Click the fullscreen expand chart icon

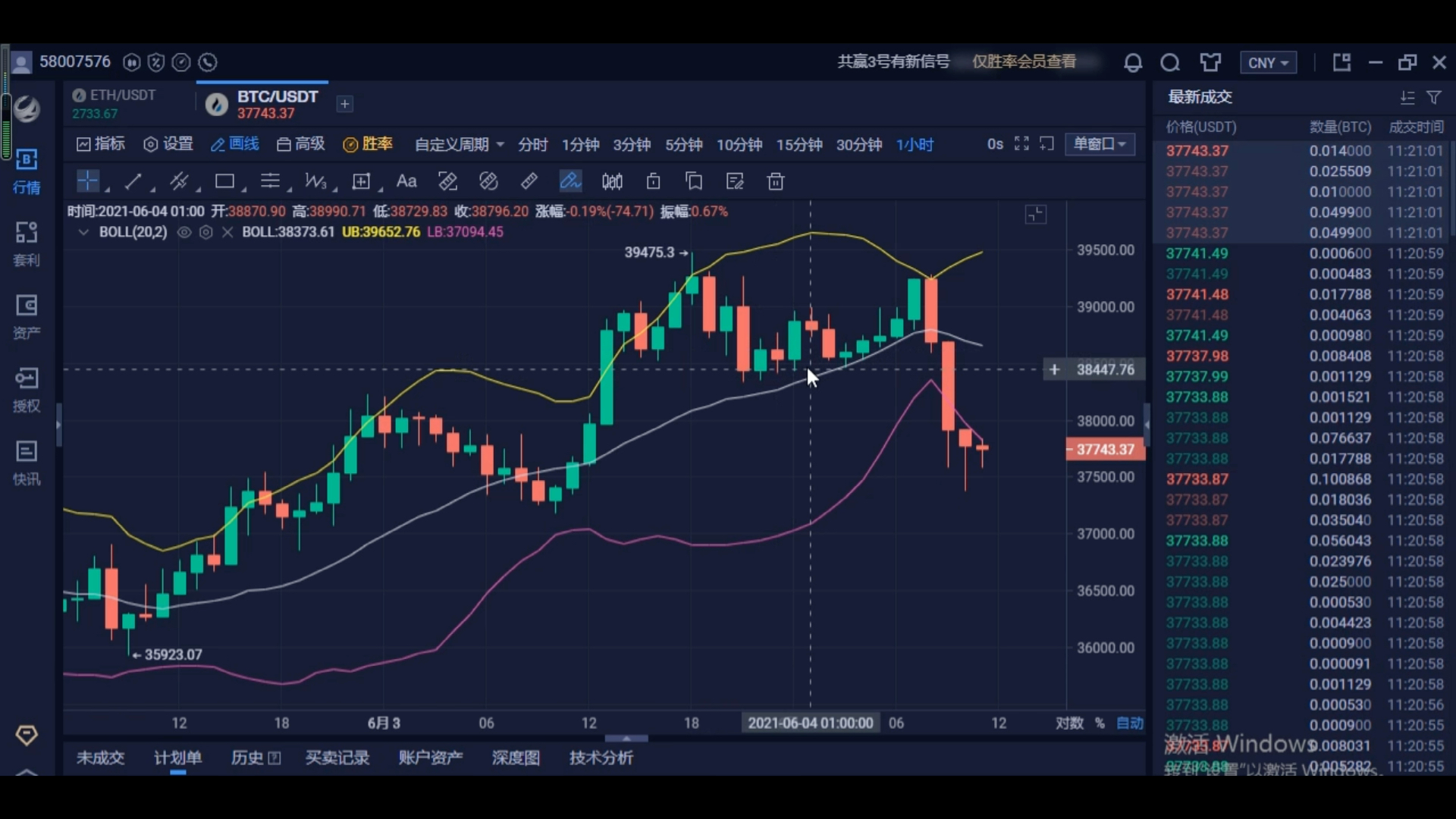tap(1021, 143)
